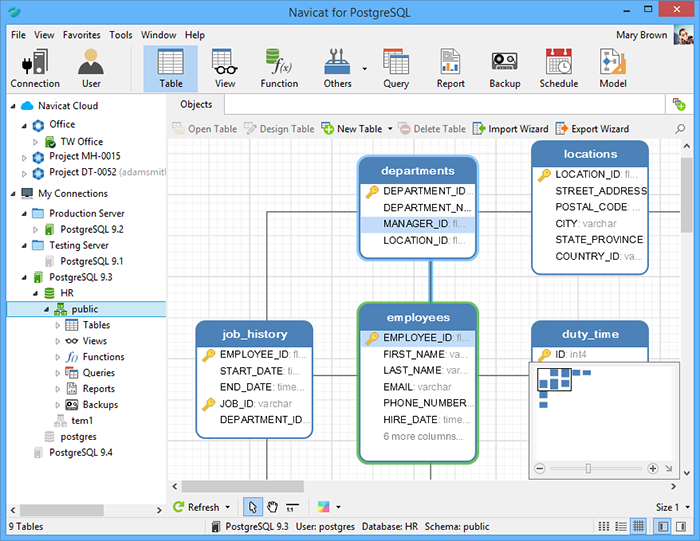Screen dimensions: 700x541
Task: Click the Navicat logo in title bar
Action: pyautogui.click(x=15, y=12)
